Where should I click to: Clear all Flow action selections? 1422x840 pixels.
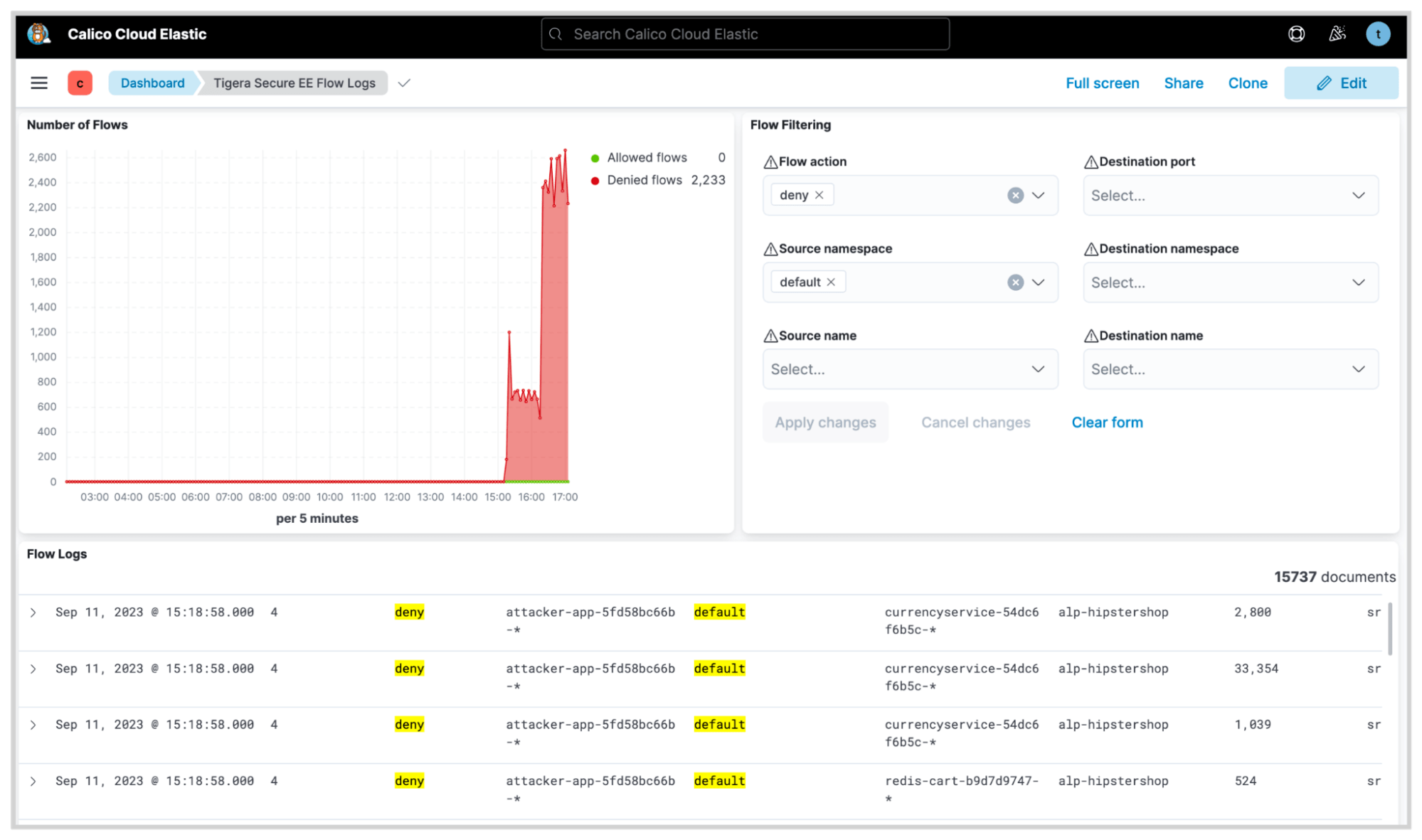click(1015, 195)
